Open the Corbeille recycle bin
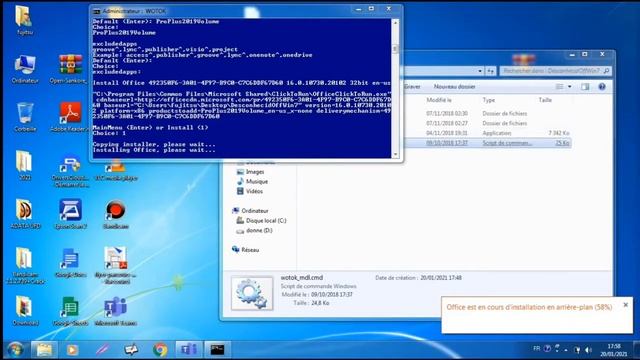The width and height of the screenshot is (640, 360). pos(25,117)
